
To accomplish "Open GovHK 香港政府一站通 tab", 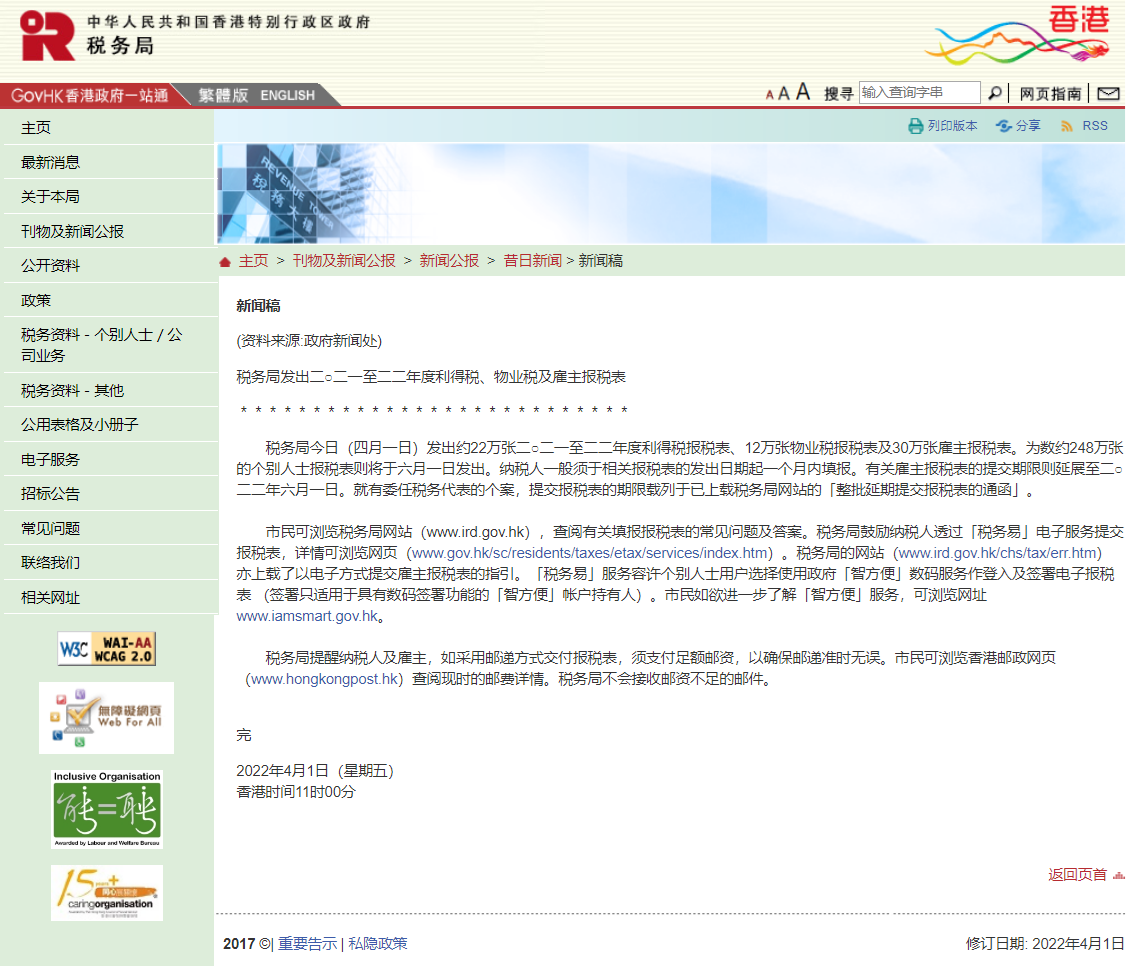I will point(89,95).
